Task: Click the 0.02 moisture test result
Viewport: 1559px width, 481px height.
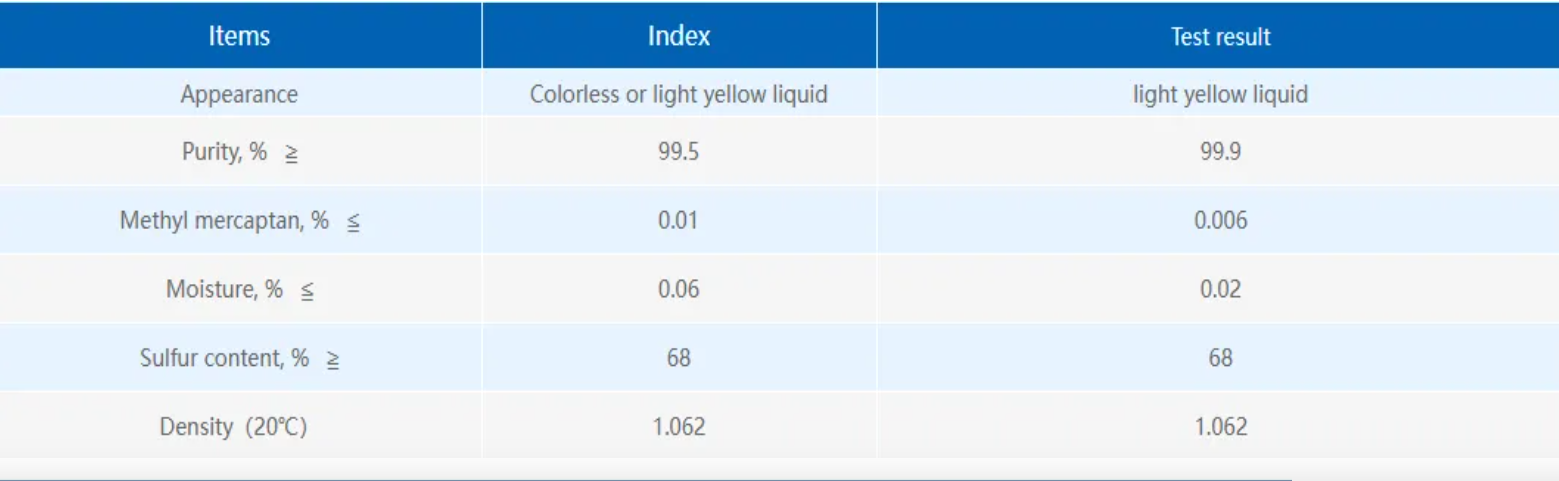Action: click(x=1220, y=290)
